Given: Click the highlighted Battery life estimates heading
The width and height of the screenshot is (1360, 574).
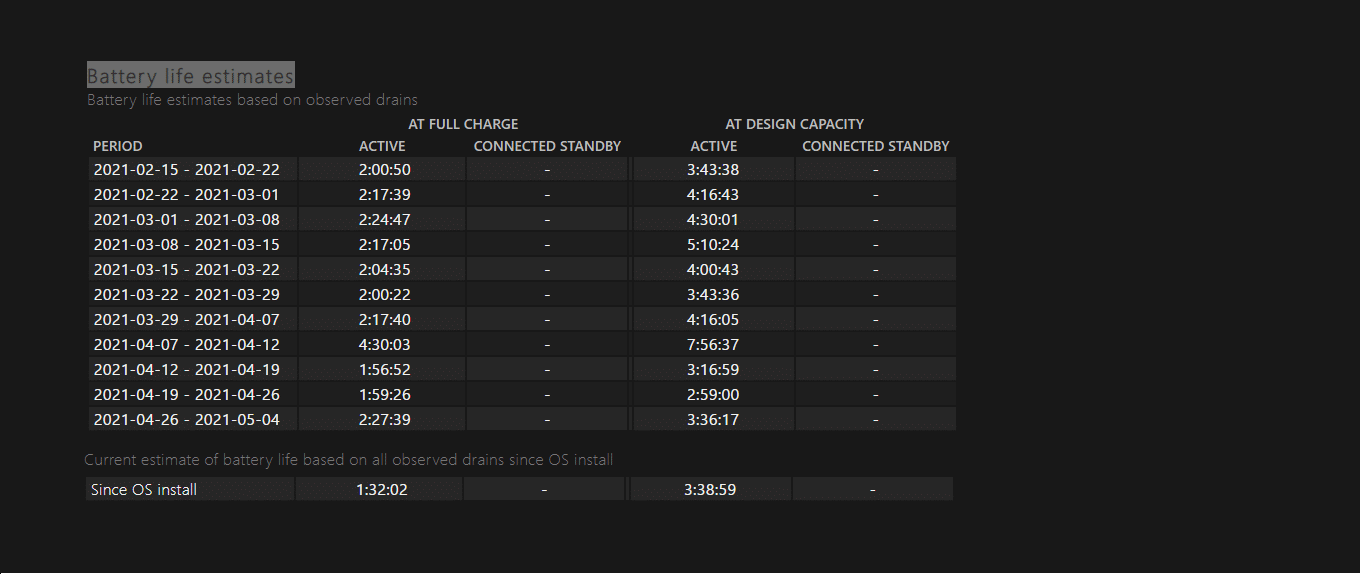Looking at the screenshot, I should pyautogui.click(x=190, y=75).
